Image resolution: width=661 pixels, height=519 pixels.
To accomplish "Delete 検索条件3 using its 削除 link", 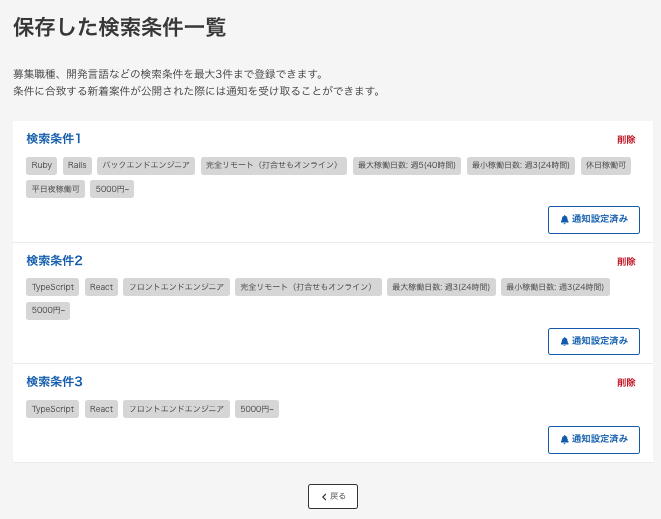I will click(x=626, y=382).
